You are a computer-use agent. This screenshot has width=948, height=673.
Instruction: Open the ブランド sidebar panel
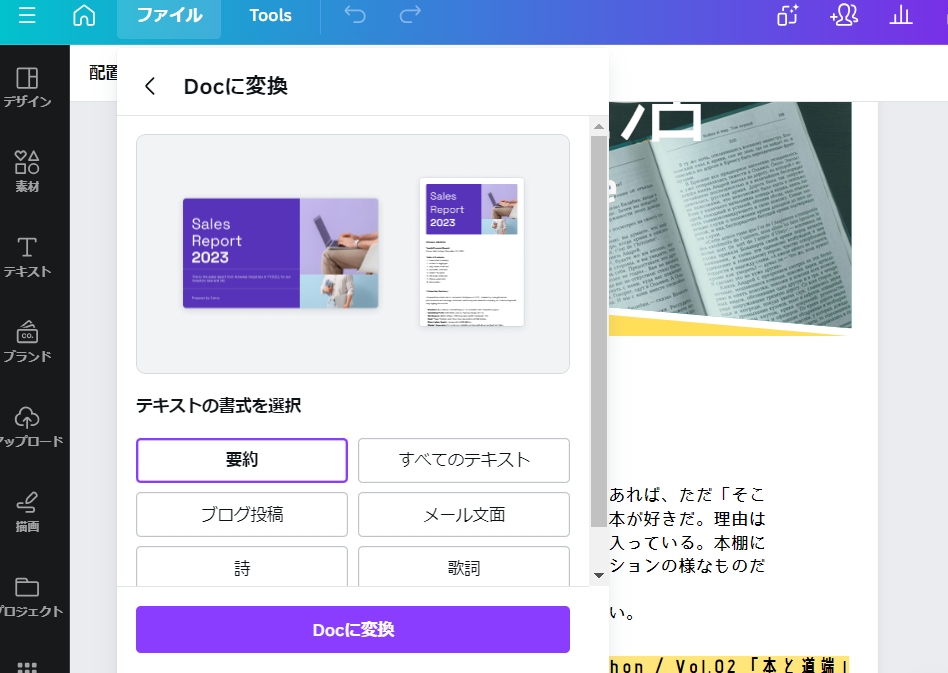coord(27,342)
